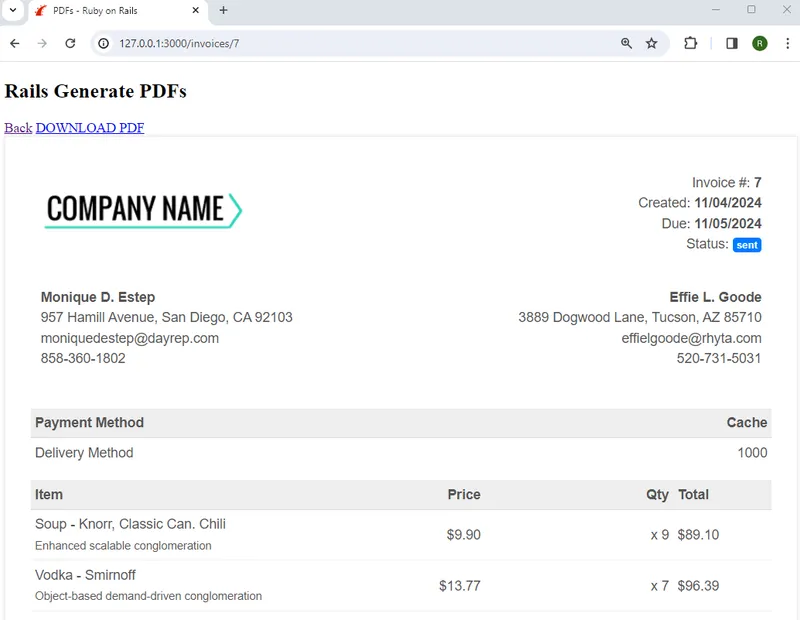Screen dimensions: 800x620
Task: Click the Vodka - Smirnoff item
Action: coord(85,575)
